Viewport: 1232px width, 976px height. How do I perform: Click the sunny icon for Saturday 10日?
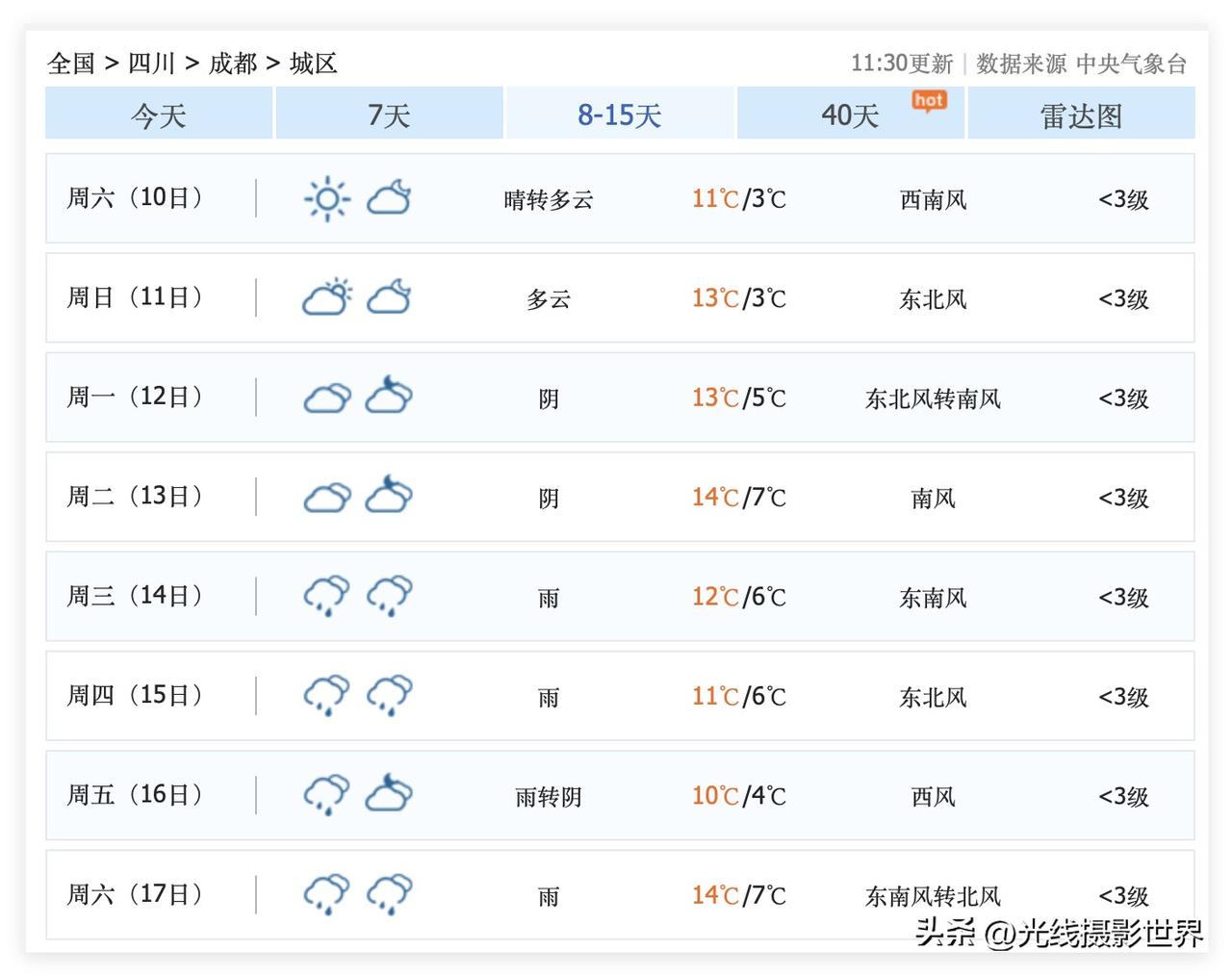click(327, 199)
